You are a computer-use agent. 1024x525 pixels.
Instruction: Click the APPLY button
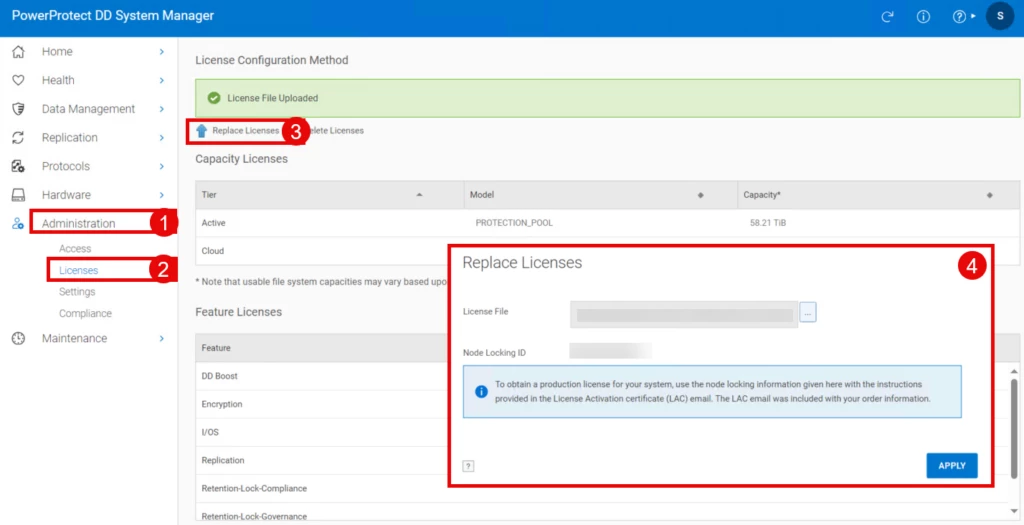coord(952,466)
